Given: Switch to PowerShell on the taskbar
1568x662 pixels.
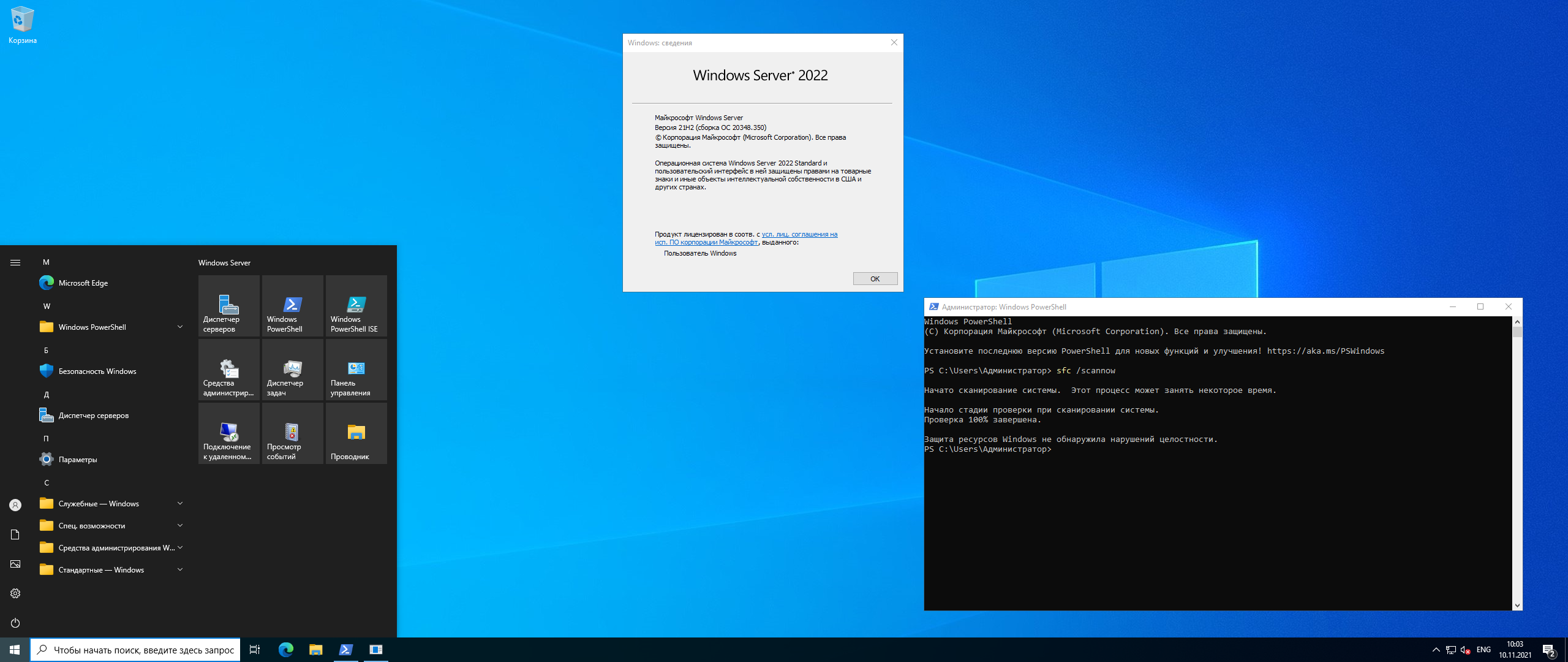Looking at the screenshot, I should 345,650.
